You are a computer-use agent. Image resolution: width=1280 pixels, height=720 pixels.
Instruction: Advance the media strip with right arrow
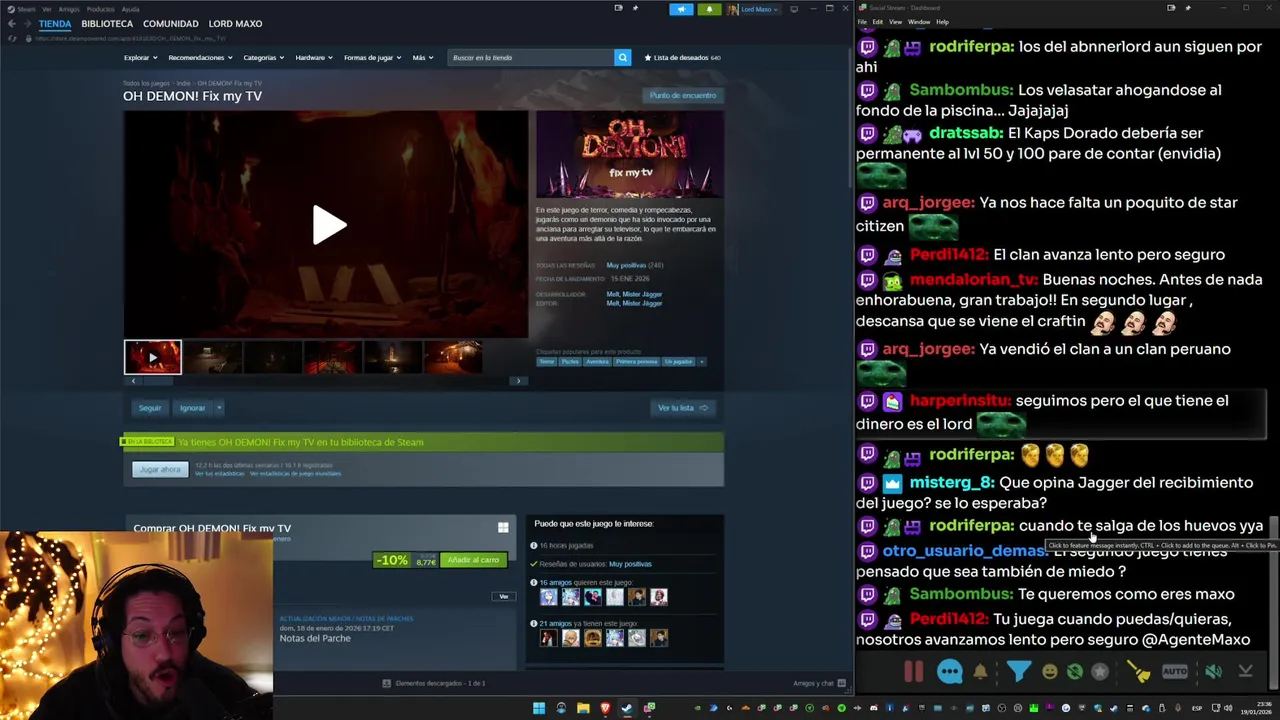point(518,380)
